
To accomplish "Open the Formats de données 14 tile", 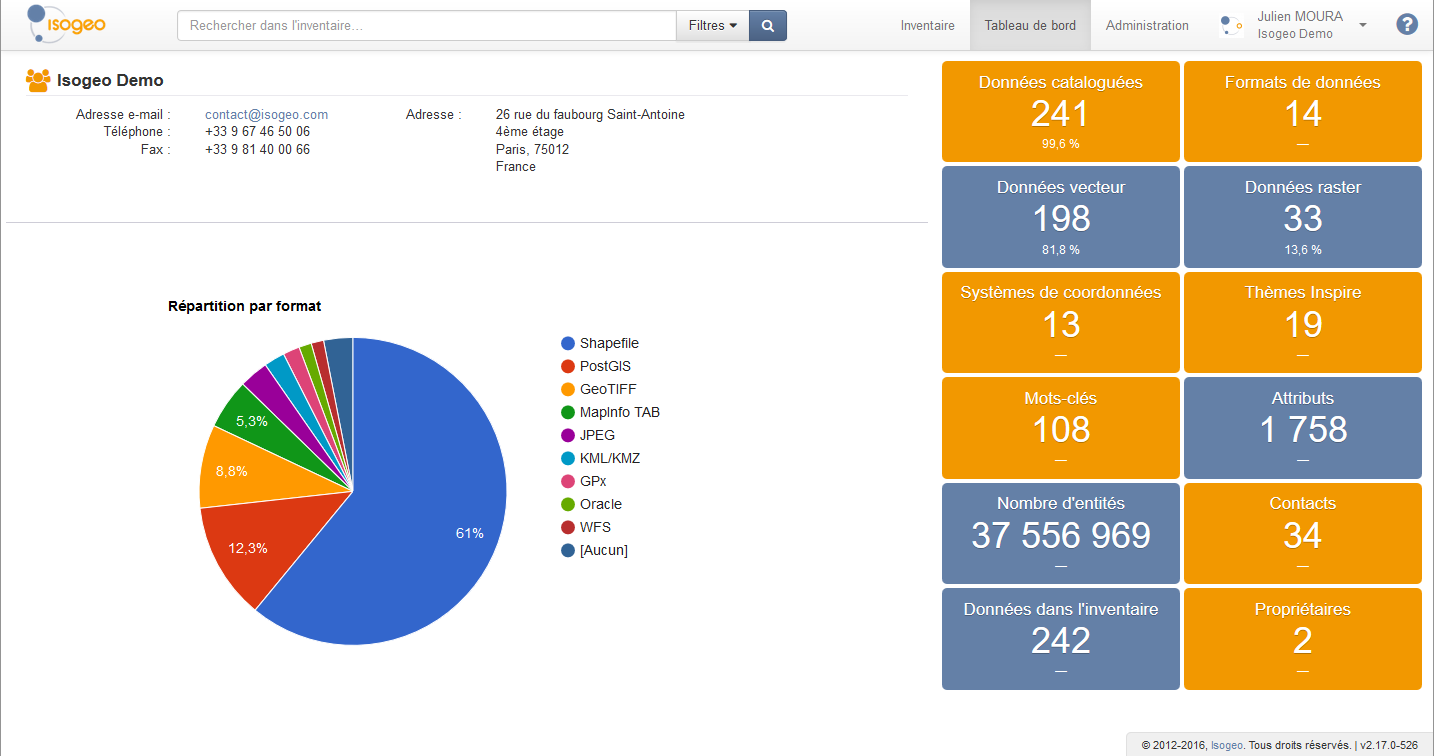I will point(1303,111).
